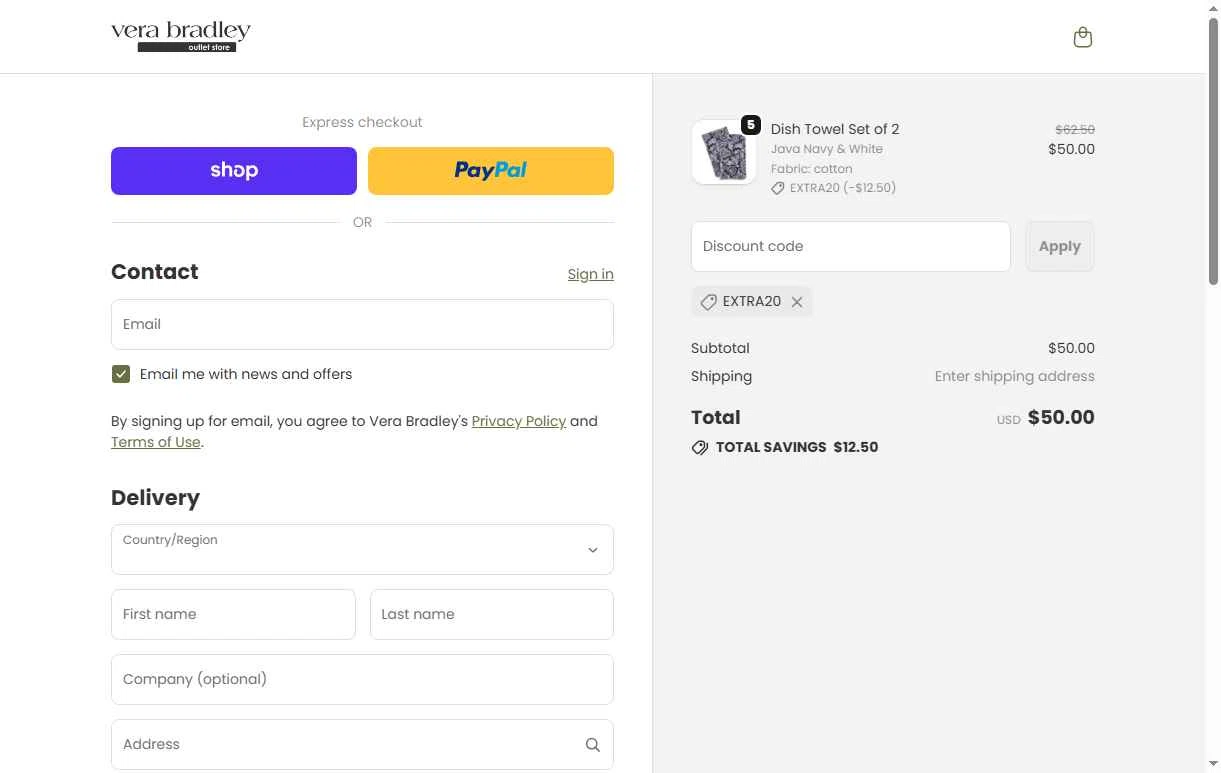This screenshot has height=773, width=1221.
Task: Click the total savings tag icon
Action: point(700,448)
